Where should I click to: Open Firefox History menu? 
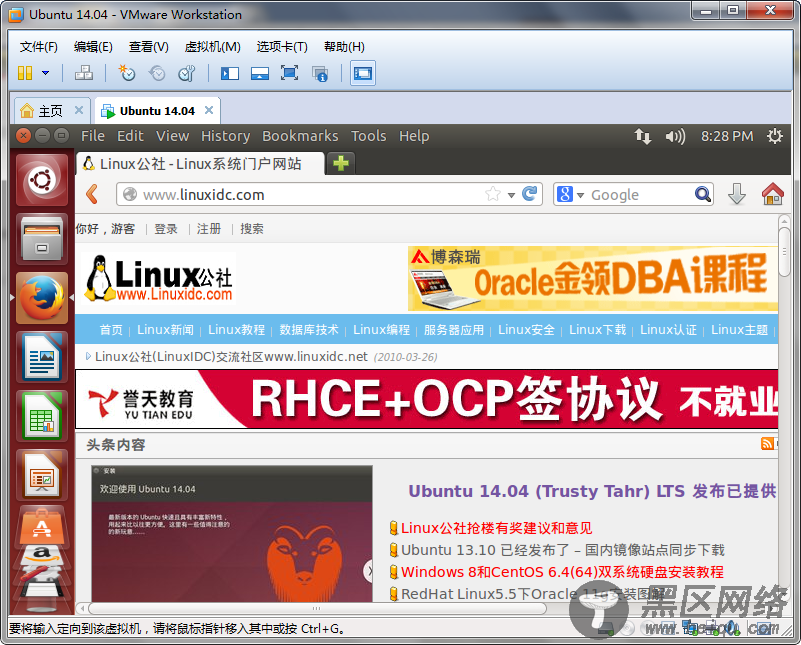pos(225,136)
